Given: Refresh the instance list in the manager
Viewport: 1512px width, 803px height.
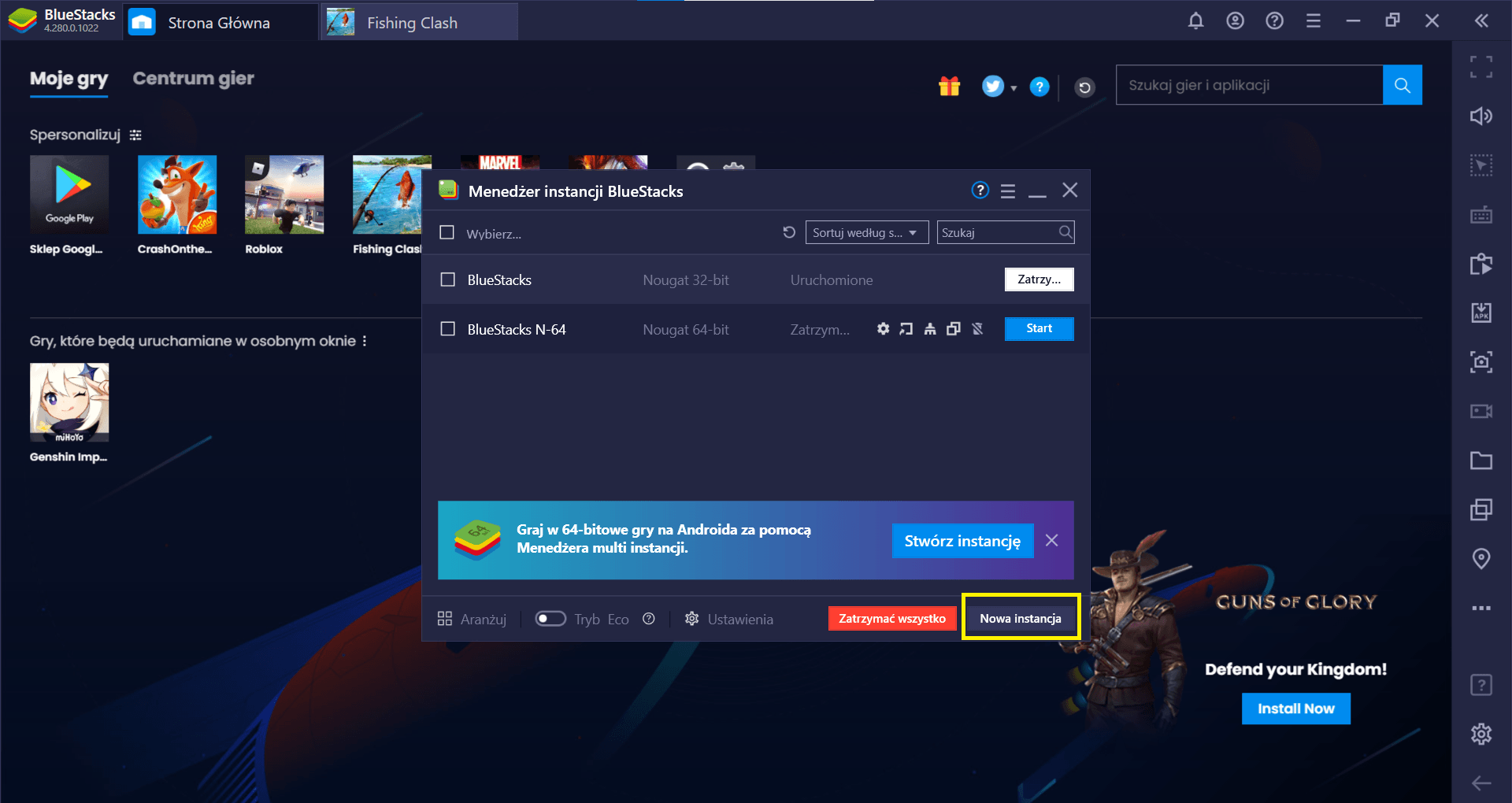Looking at the screenshot, I should 788,232.
